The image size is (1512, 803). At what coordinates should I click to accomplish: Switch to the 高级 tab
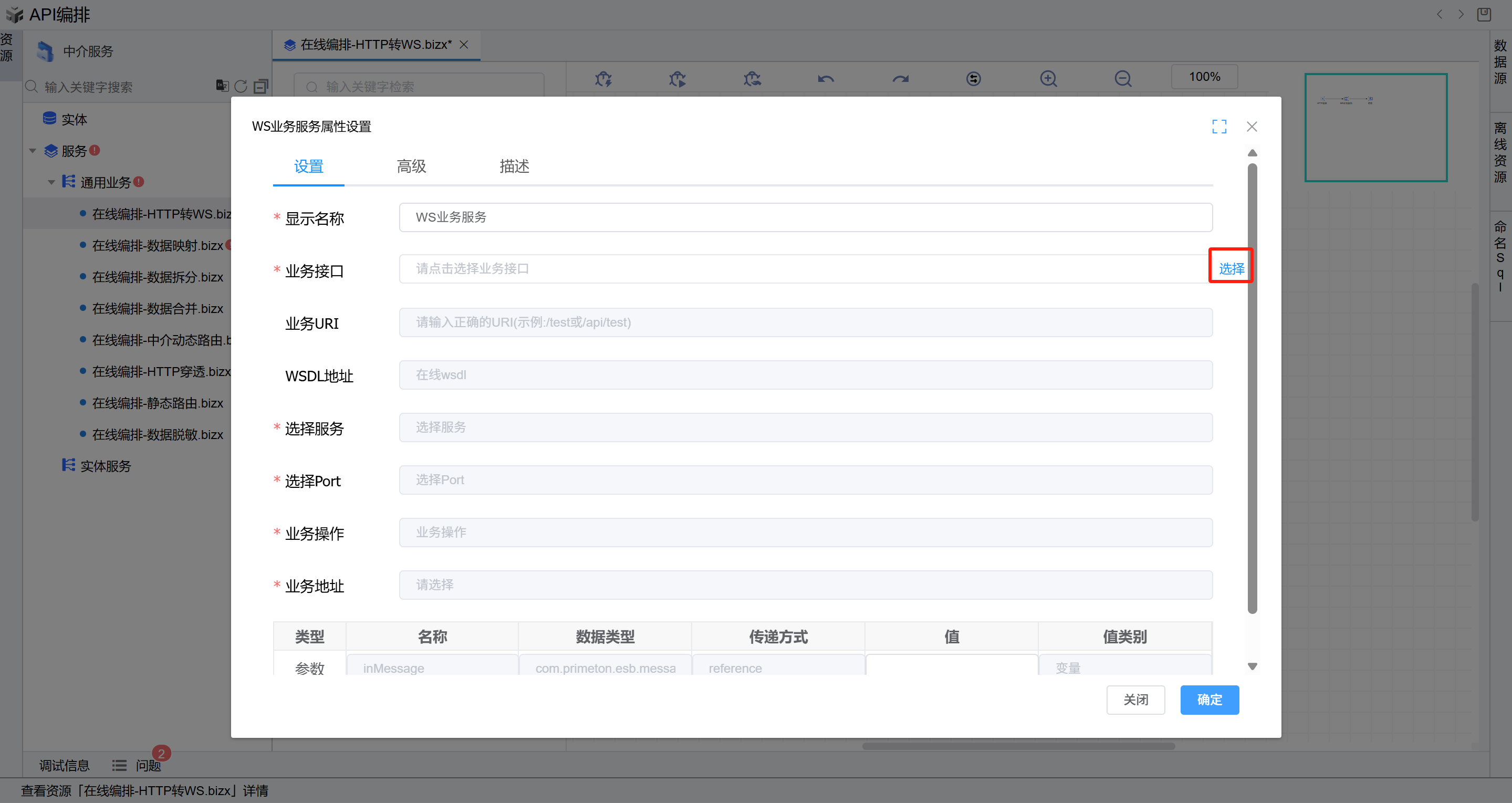pyautogui.click(x=411, y=166)
